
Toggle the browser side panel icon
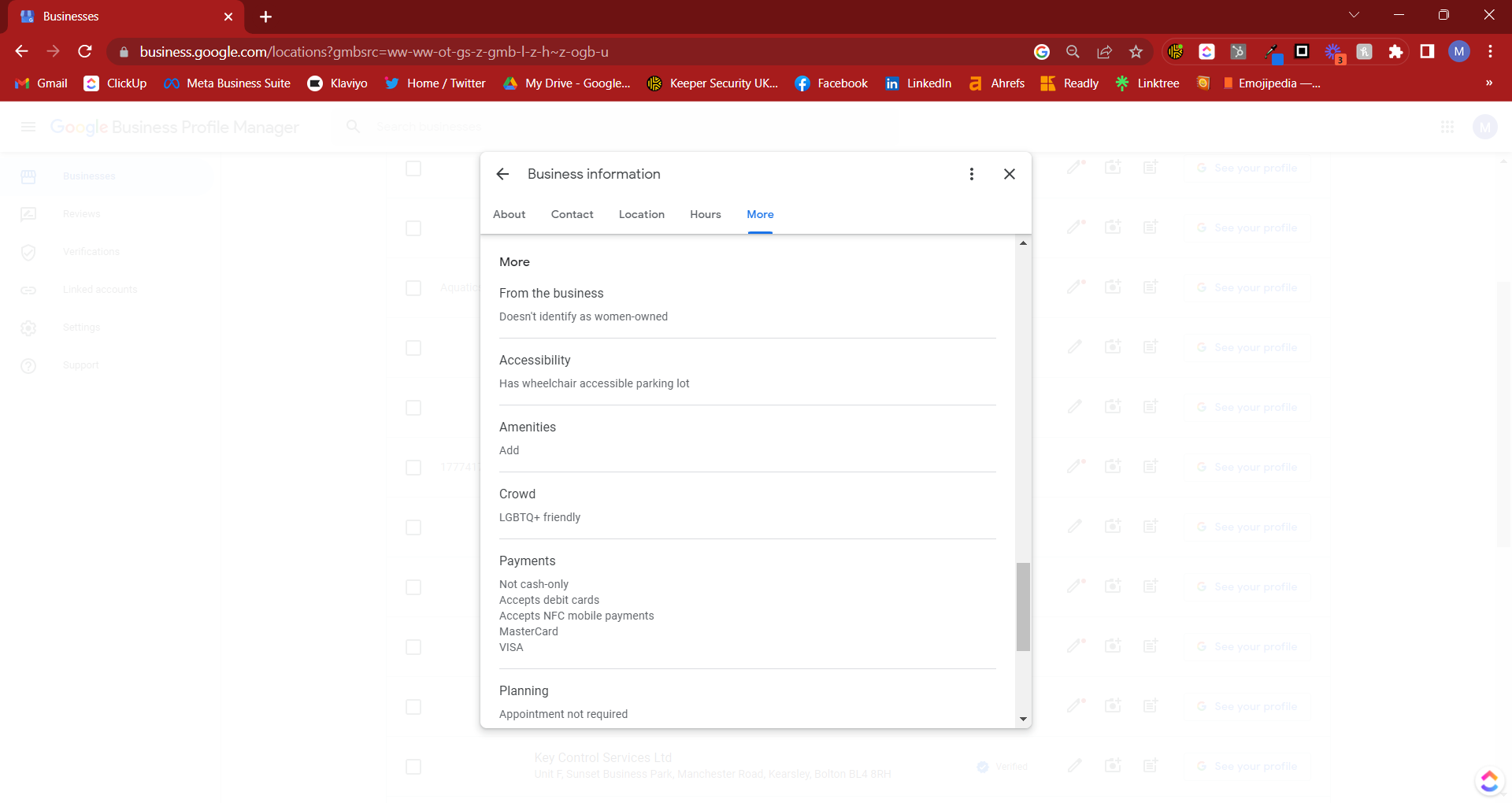coord(1427,52)
